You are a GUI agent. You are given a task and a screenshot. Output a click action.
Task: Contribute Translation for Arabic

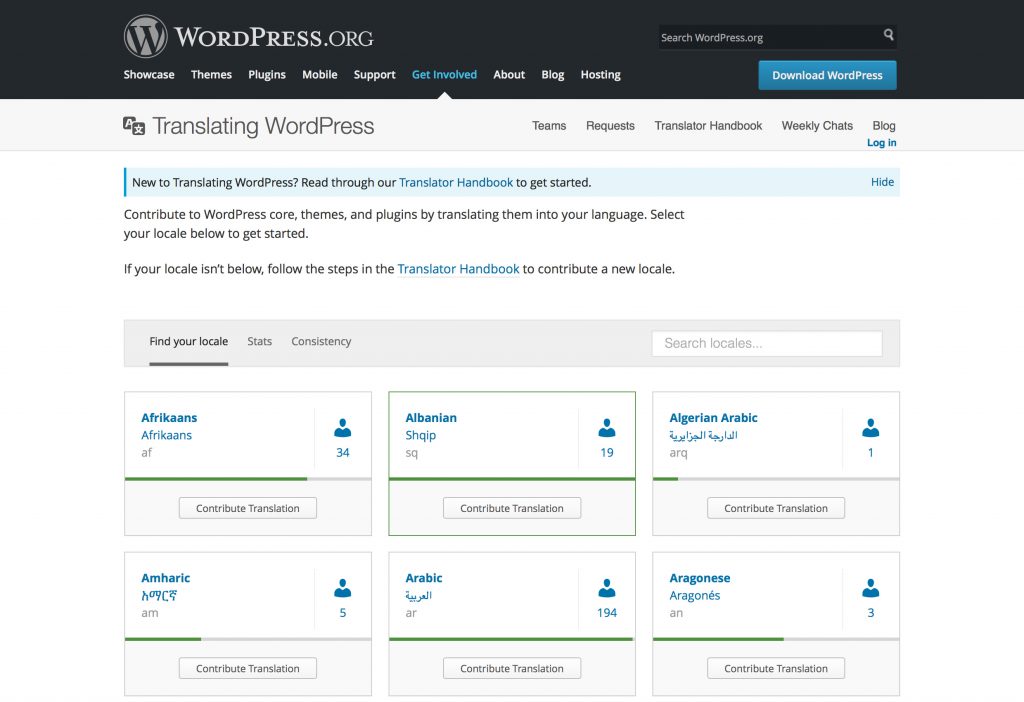click(511, 668)
